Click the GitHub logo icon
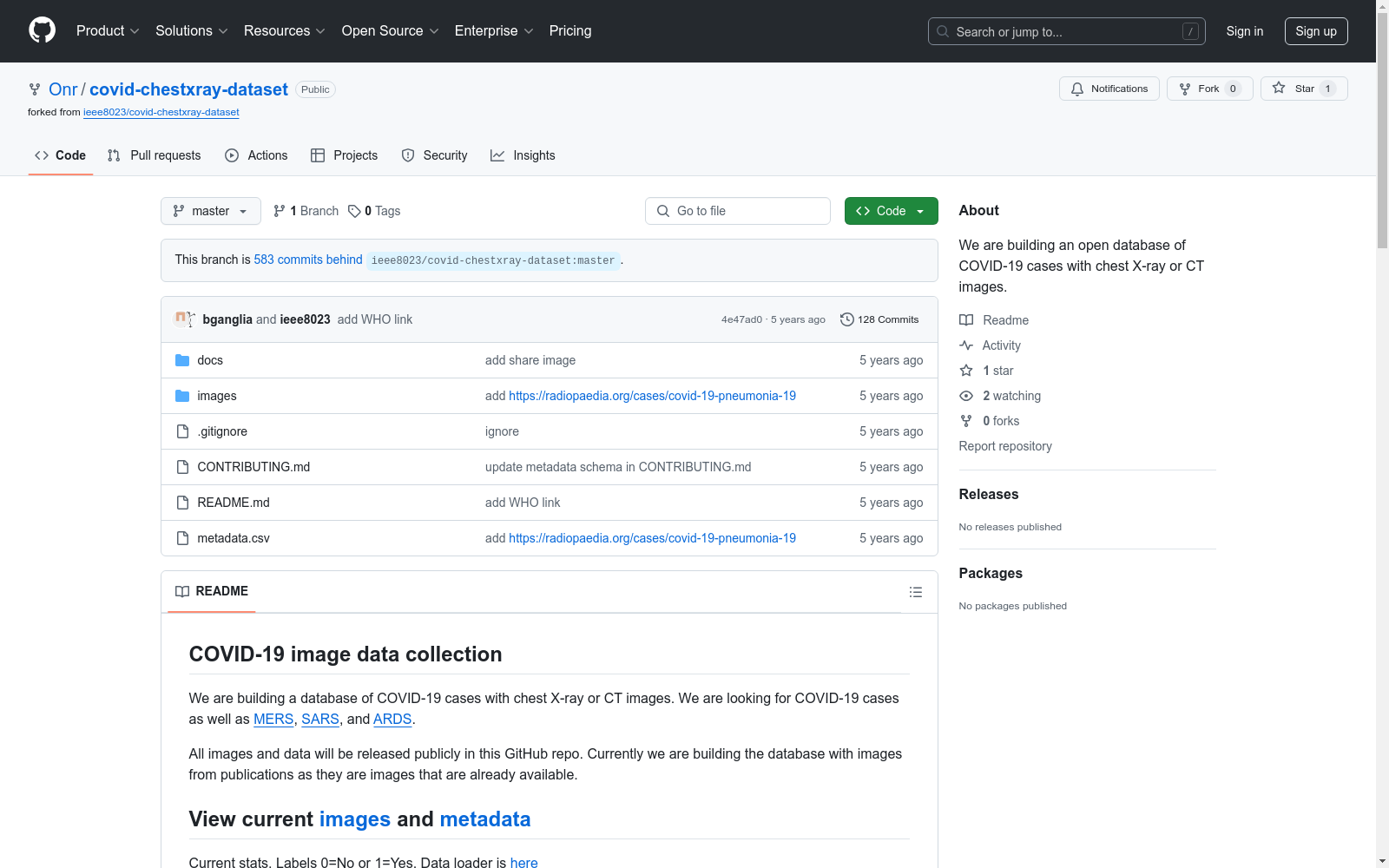 pos(42,30)
